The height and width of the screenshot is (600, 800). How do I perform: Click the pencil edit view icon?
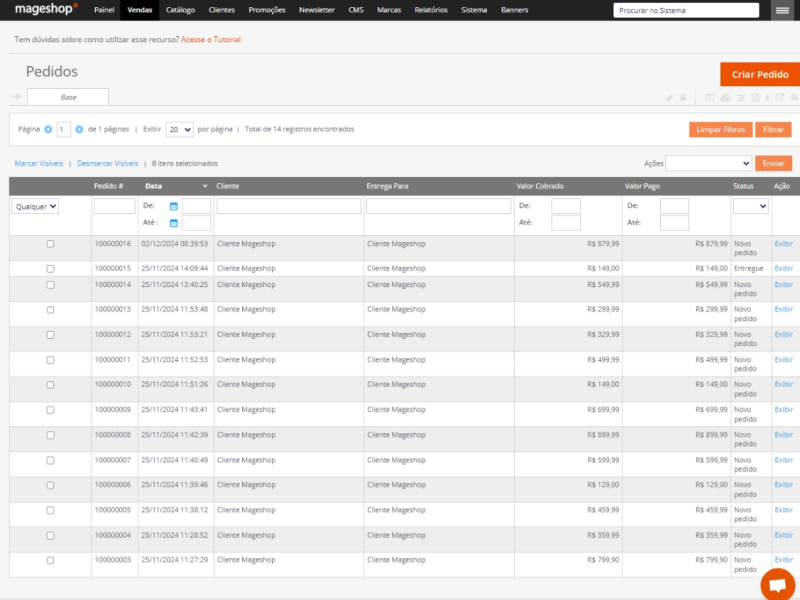tap(669, 97)
